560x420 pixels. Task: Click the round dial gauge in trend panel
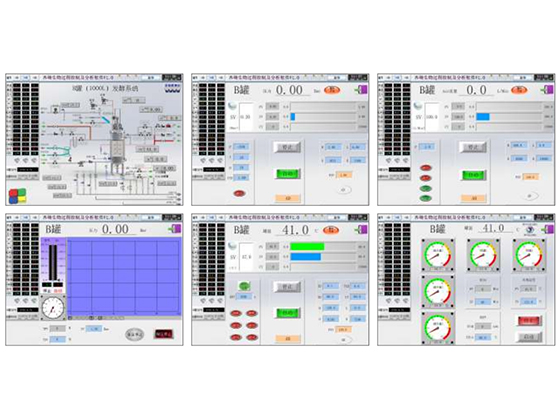click(53, 308)
